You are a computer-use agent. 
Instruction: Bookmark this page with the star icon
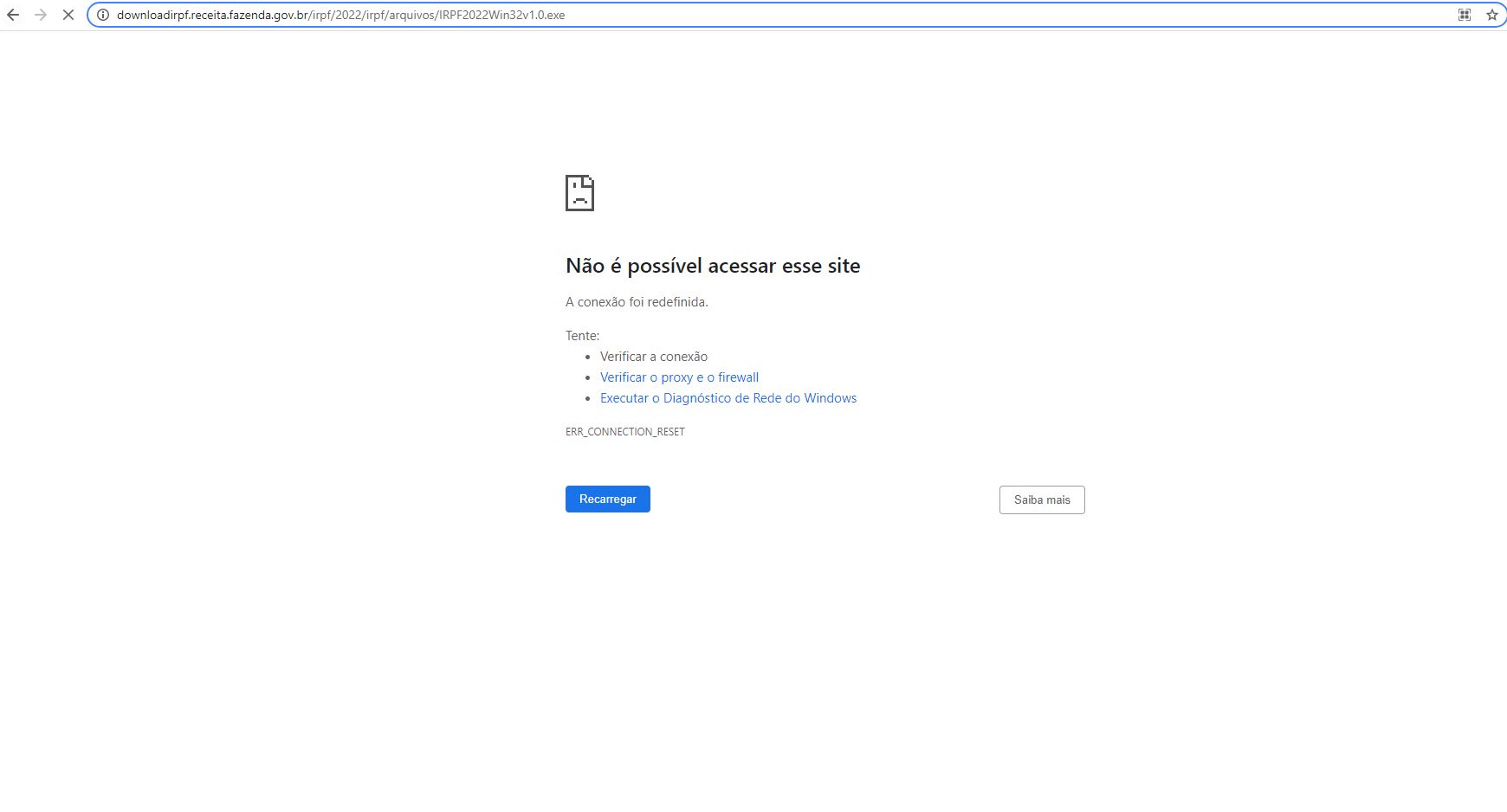coord(1491,15)
